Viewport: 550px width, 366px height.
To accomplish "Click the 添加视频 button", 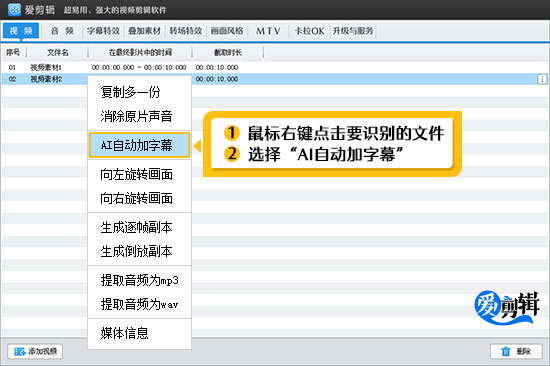I will [x=35, y=351].
